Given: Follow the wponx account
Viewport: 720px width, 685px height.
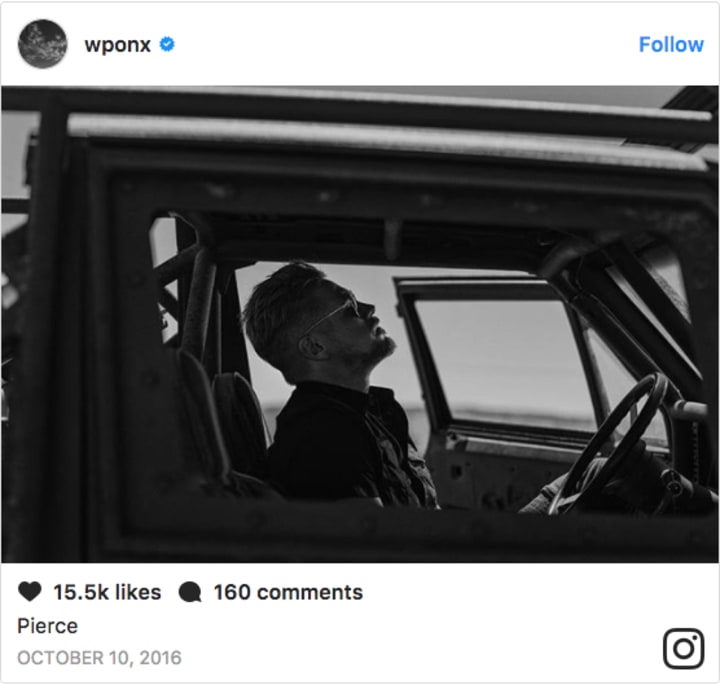Looking at the screenshot, I should pyautogui.click(x=671, y=45).
